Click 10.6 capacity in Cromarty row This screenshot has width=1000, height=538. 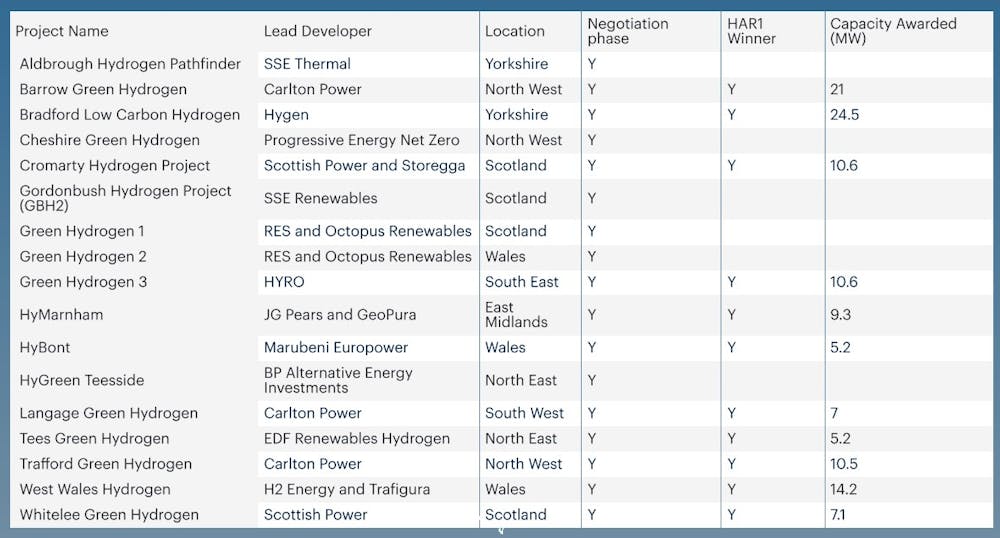[844, 166]
